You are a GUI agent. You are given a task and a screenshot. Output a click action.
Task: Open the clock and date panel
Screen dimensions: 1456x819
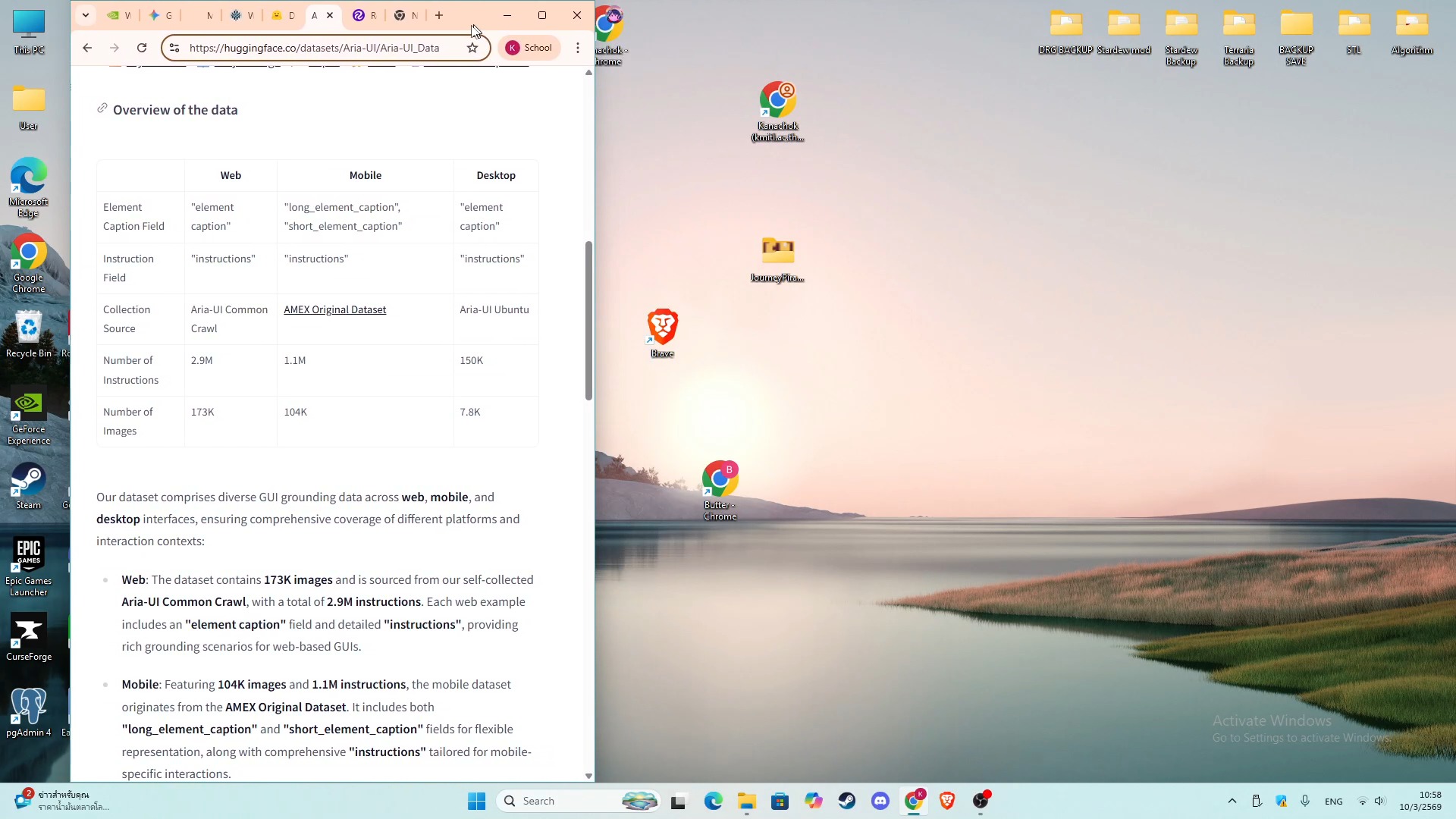[1420, 801]
